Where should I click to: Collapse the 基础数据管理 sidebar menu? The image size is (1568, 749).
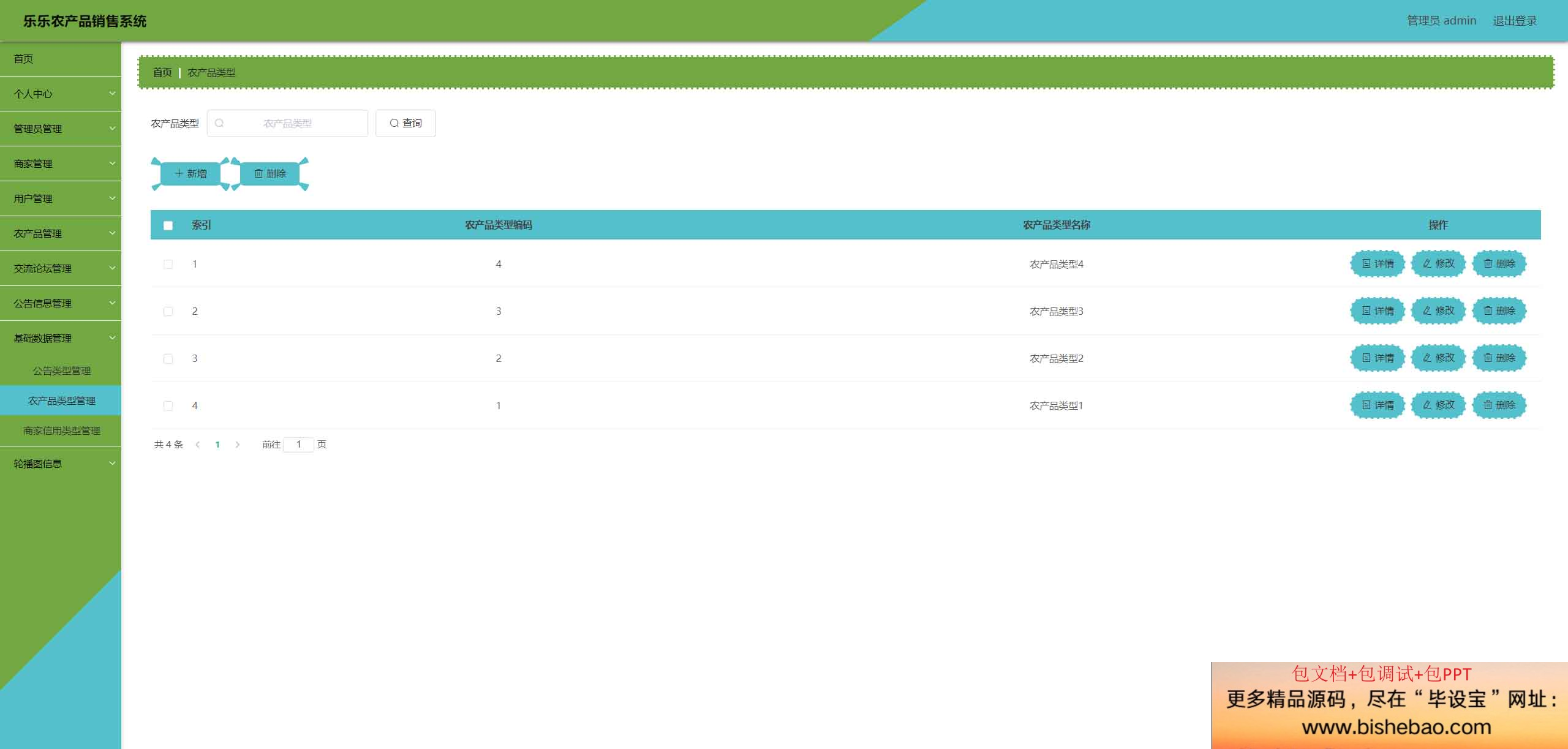(61, 338)
